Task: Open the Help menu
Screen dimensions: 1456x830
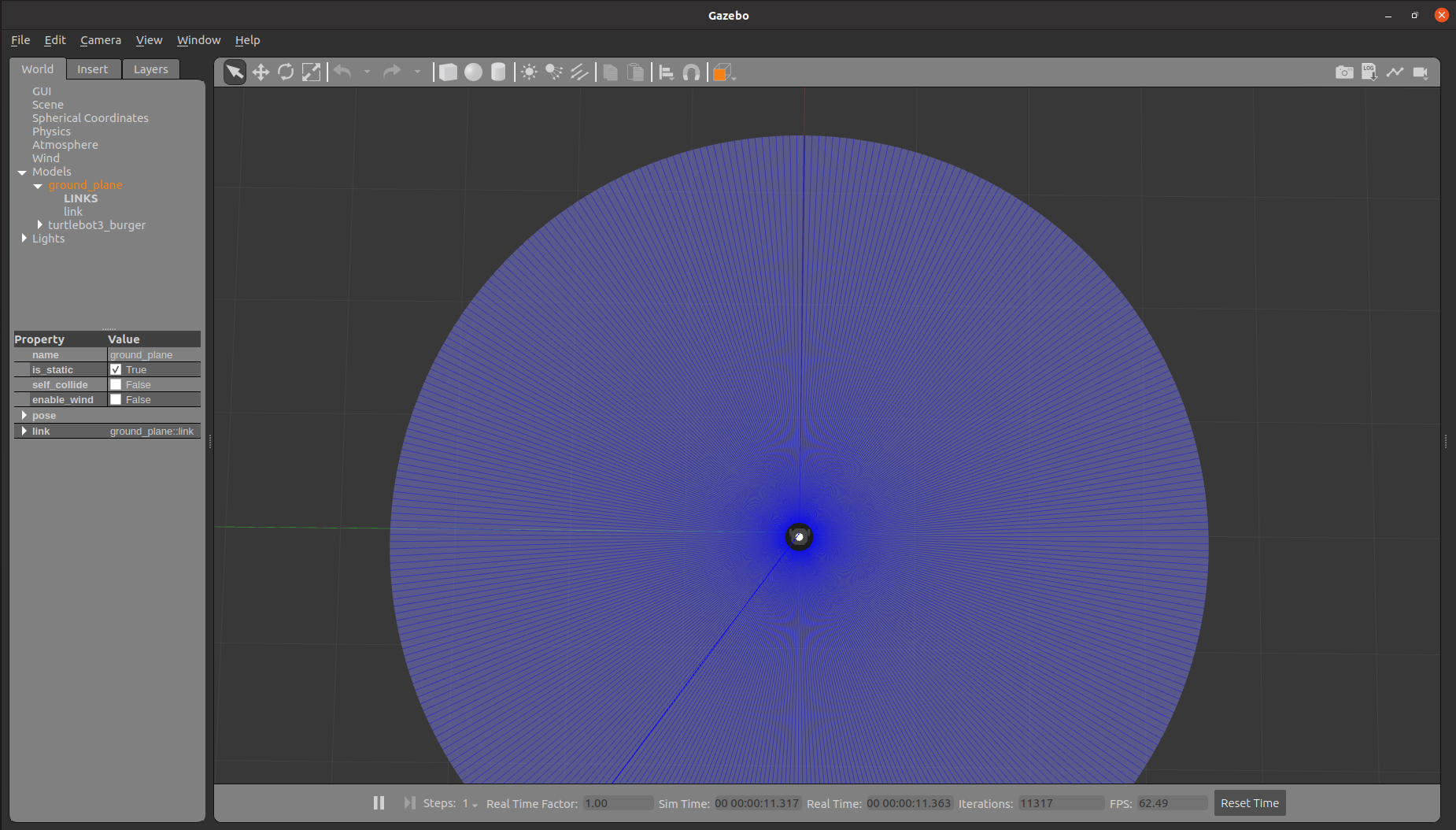Action: pos(247,40)
